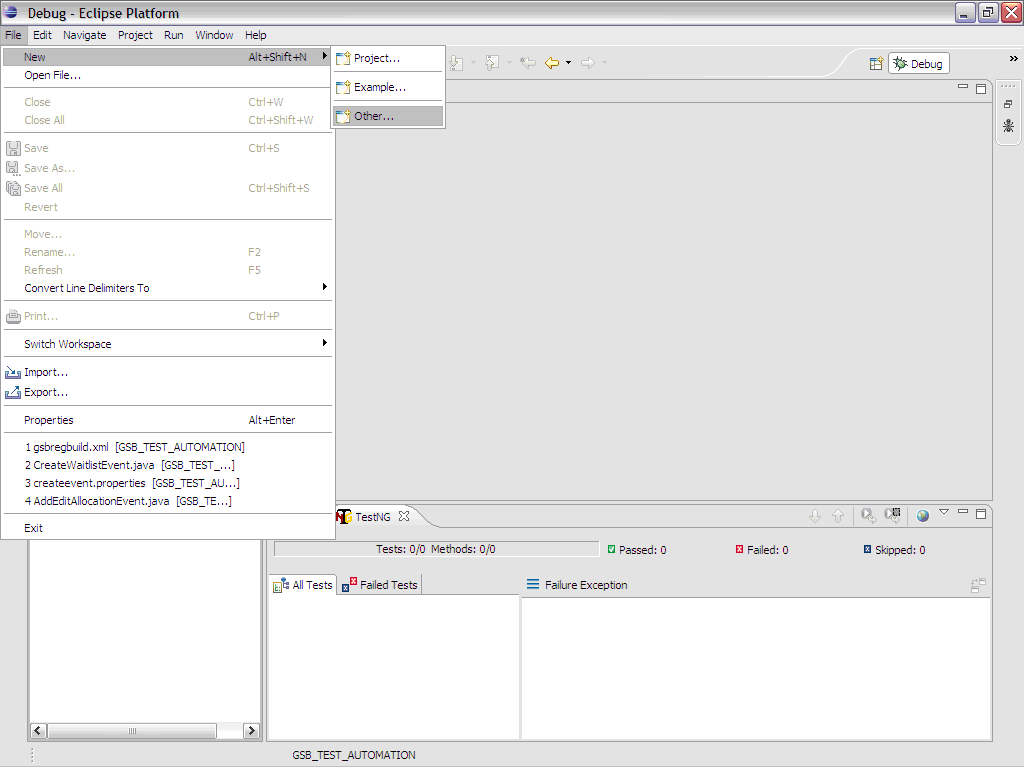Open the Project menu

click(135, 35)
